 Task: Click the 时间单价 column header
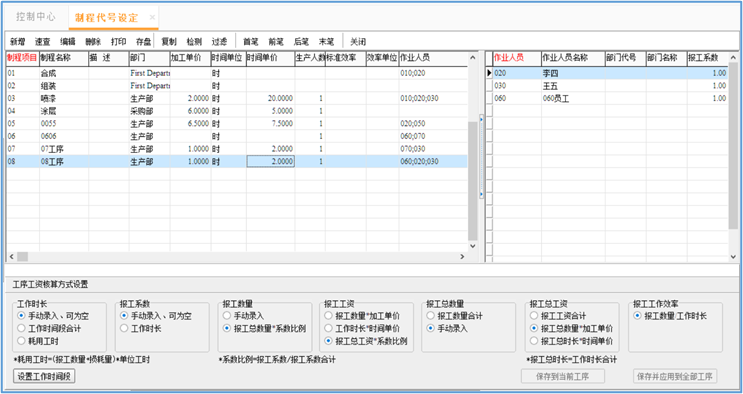click(x=270, y=58)
